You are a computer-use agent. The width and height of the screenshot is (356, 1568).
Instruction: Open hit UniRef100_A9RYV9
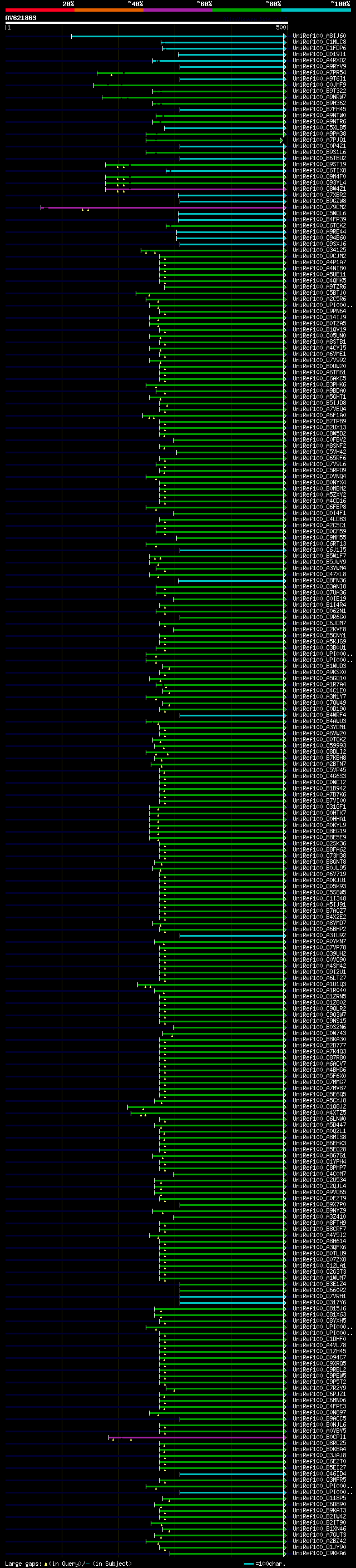coord(319,66)
